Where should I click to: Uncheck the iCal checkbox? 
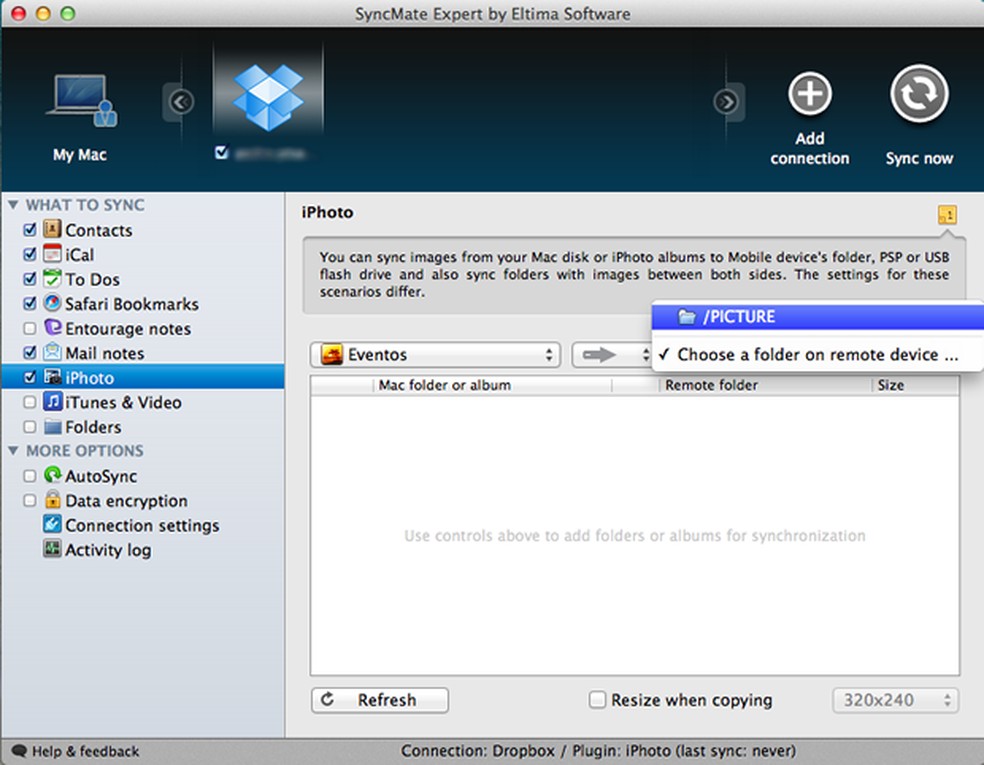[x=29, y=254]
